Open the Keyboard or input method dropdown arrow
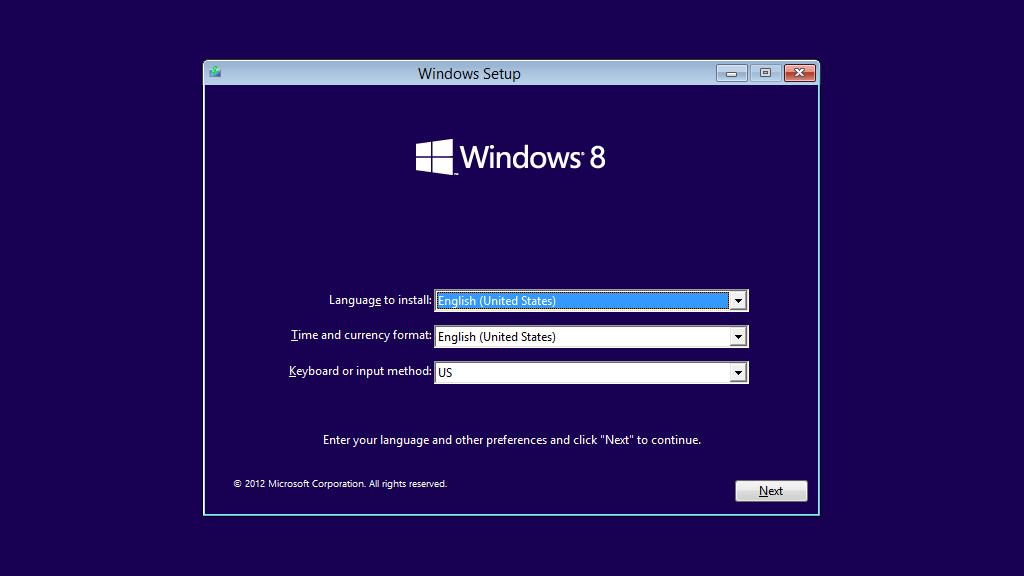1024x576 pixels. click(x=738, y=372)
